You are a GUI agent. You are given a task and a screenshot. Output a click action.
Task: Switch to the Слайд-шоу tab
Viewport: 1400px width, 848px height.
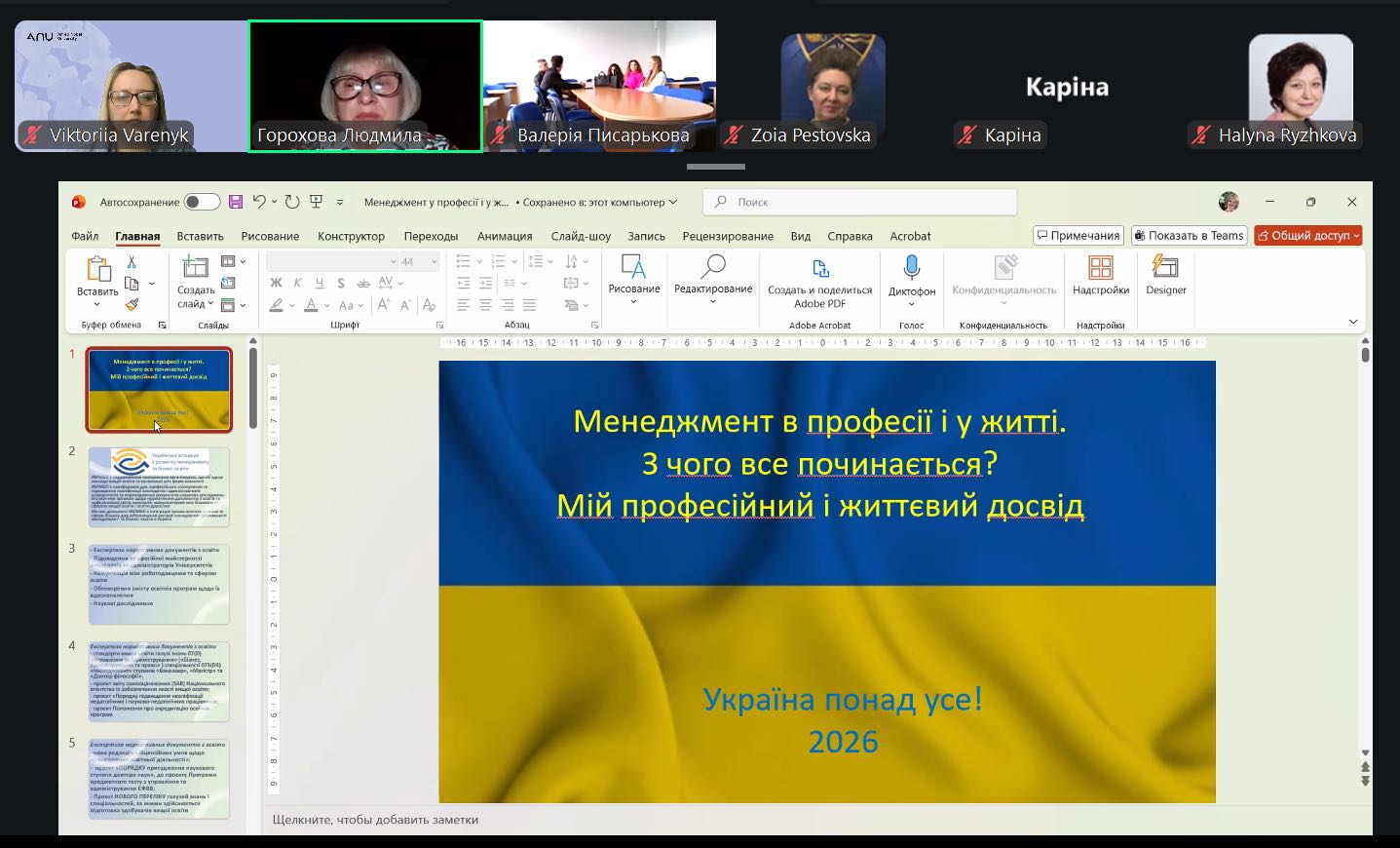click(581, 236)
